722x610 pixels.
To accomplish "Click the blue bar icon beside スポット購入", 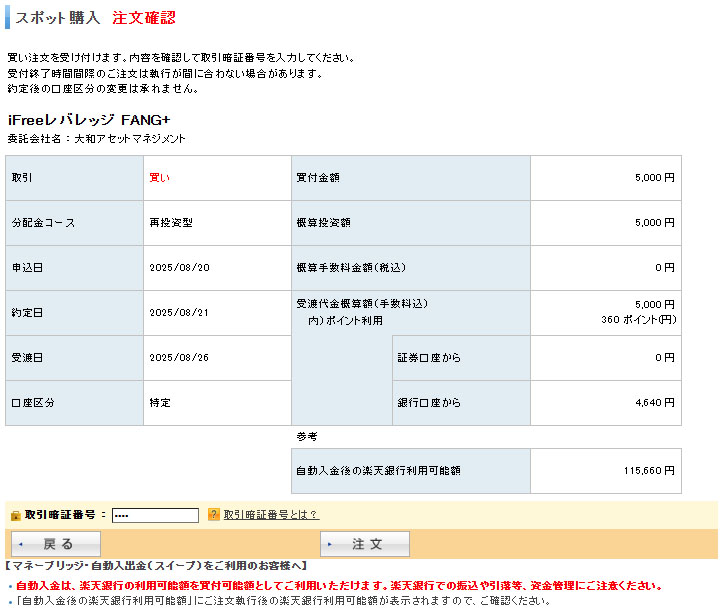I will (x=8, y=18).
